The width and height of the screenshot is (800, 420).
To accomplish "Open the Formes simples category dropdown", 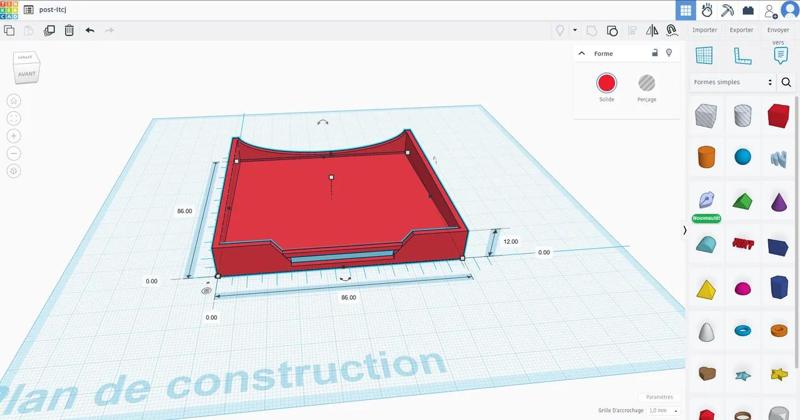I will [x=733, y=82].
